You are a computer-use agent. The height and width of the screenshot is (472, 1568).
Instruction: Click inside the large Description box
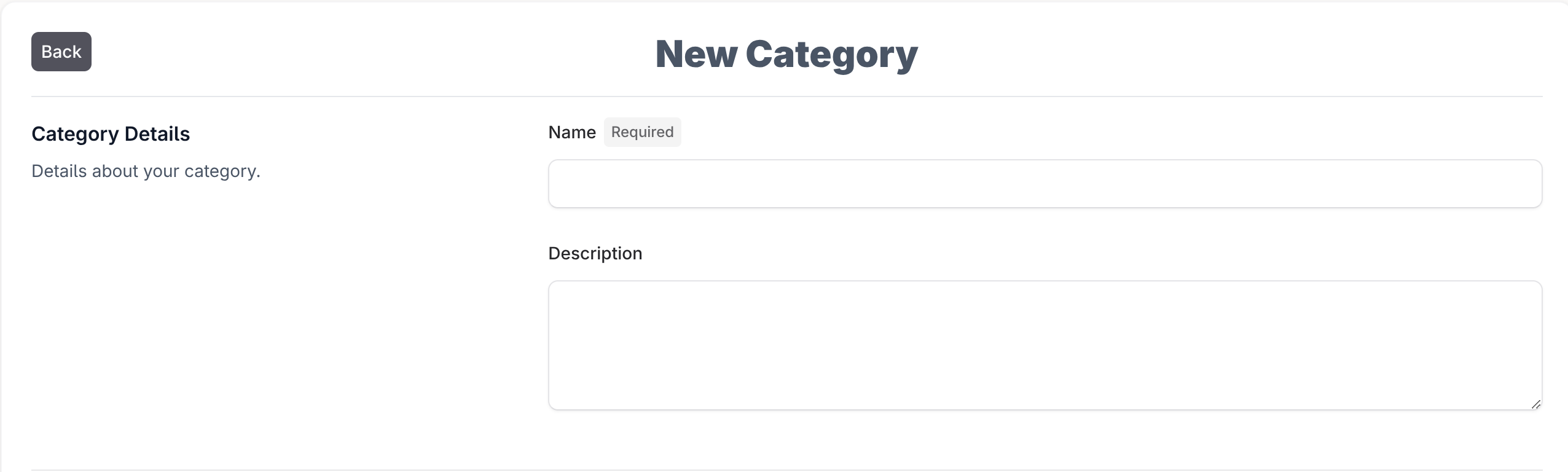pyautogui.click(x=1045, y=345)
